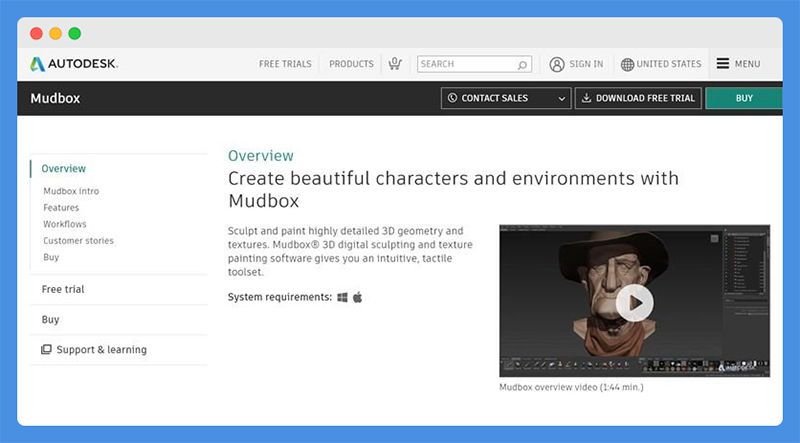This screenshot has width=800, height=443.
Task: Open Free Trials in top navigation
Action: pos(285,64)
